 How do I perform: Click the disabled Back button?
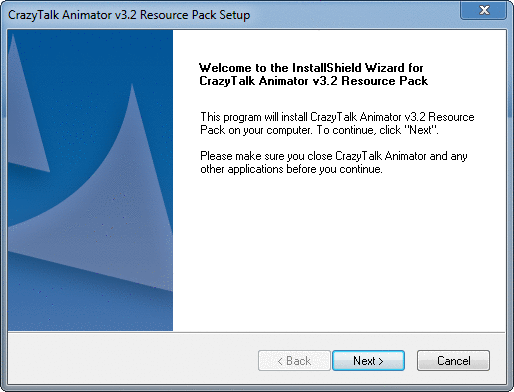click(x=294, y=360)
